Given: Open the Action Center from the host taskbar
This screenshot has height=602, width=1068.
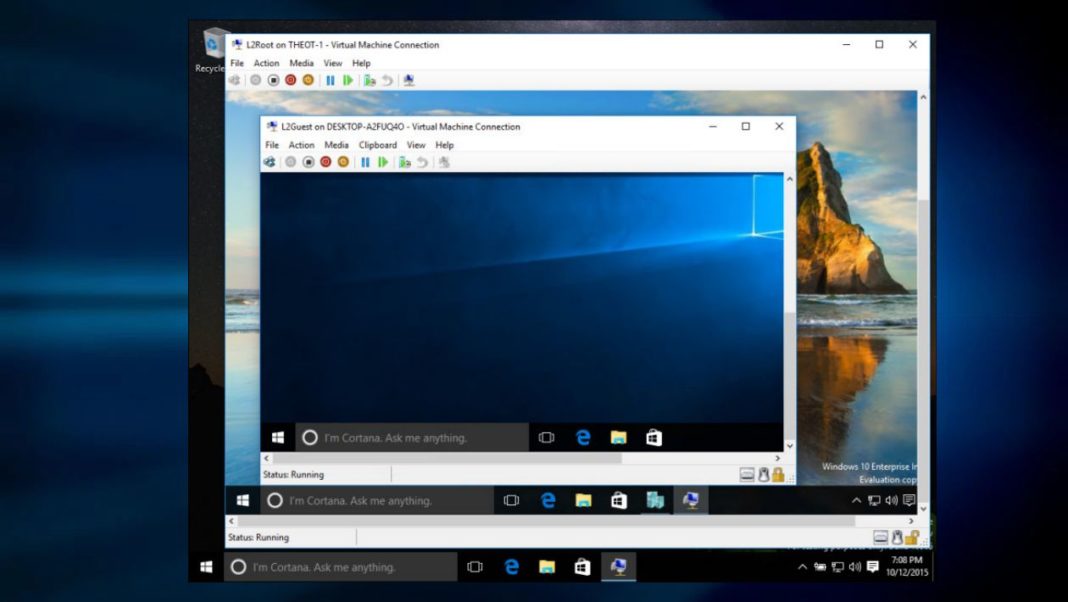Looking at the screenshot, I should (x=871, y=567).
